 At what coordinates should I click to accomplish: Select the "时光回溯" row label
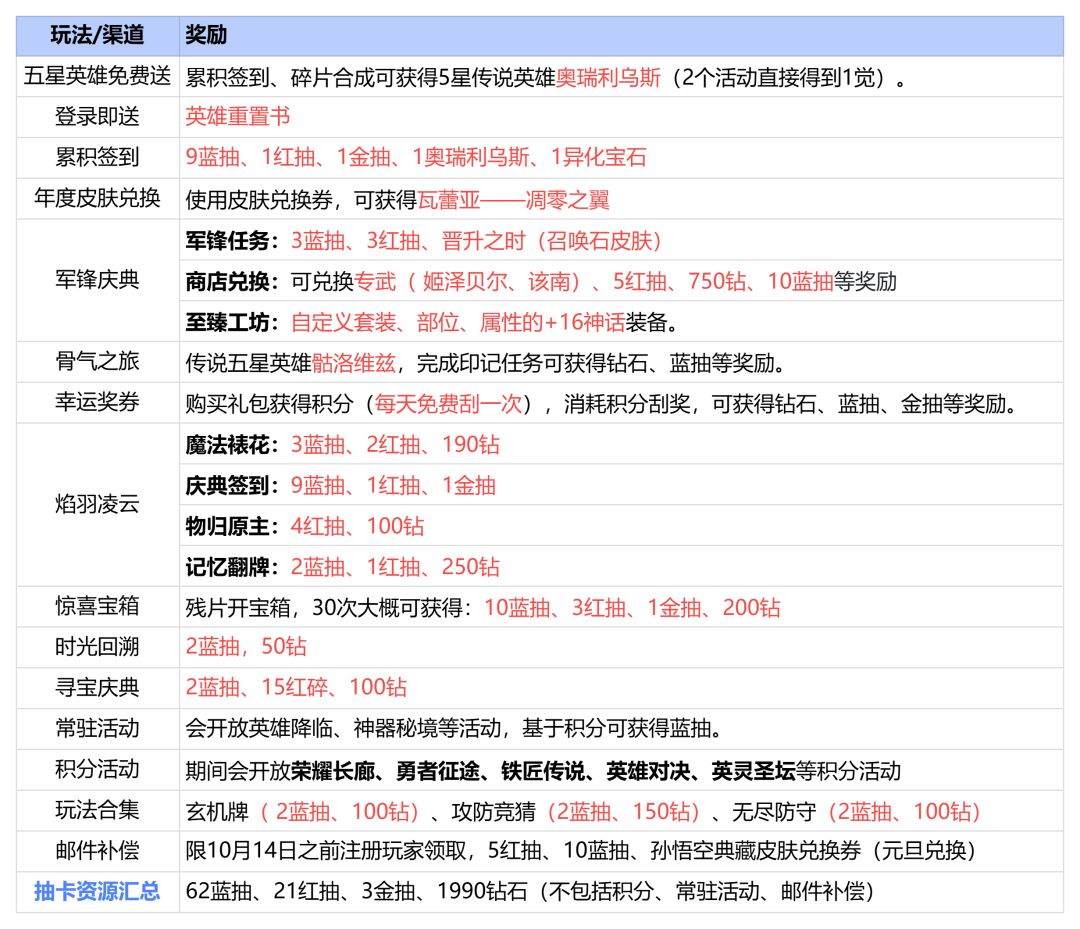click(x=97, y=647)
